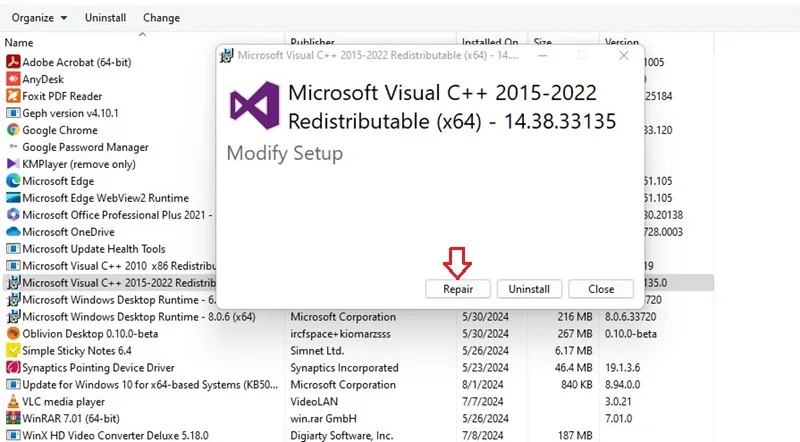Viewport: 800px width, 442px height.
Task: Click the Visual Studio logo in the dialog
Action: click(x=254, y=106)
